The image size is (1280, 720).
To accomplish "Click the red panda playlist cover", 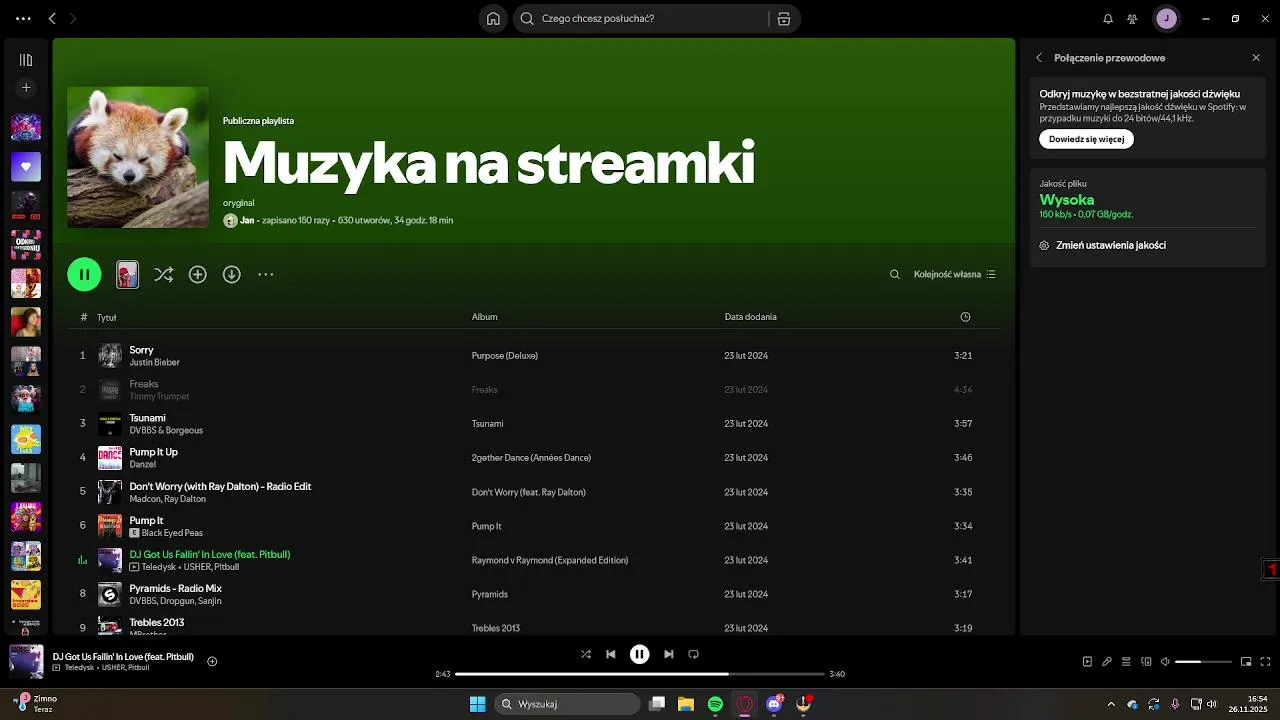I will point(138,157).
